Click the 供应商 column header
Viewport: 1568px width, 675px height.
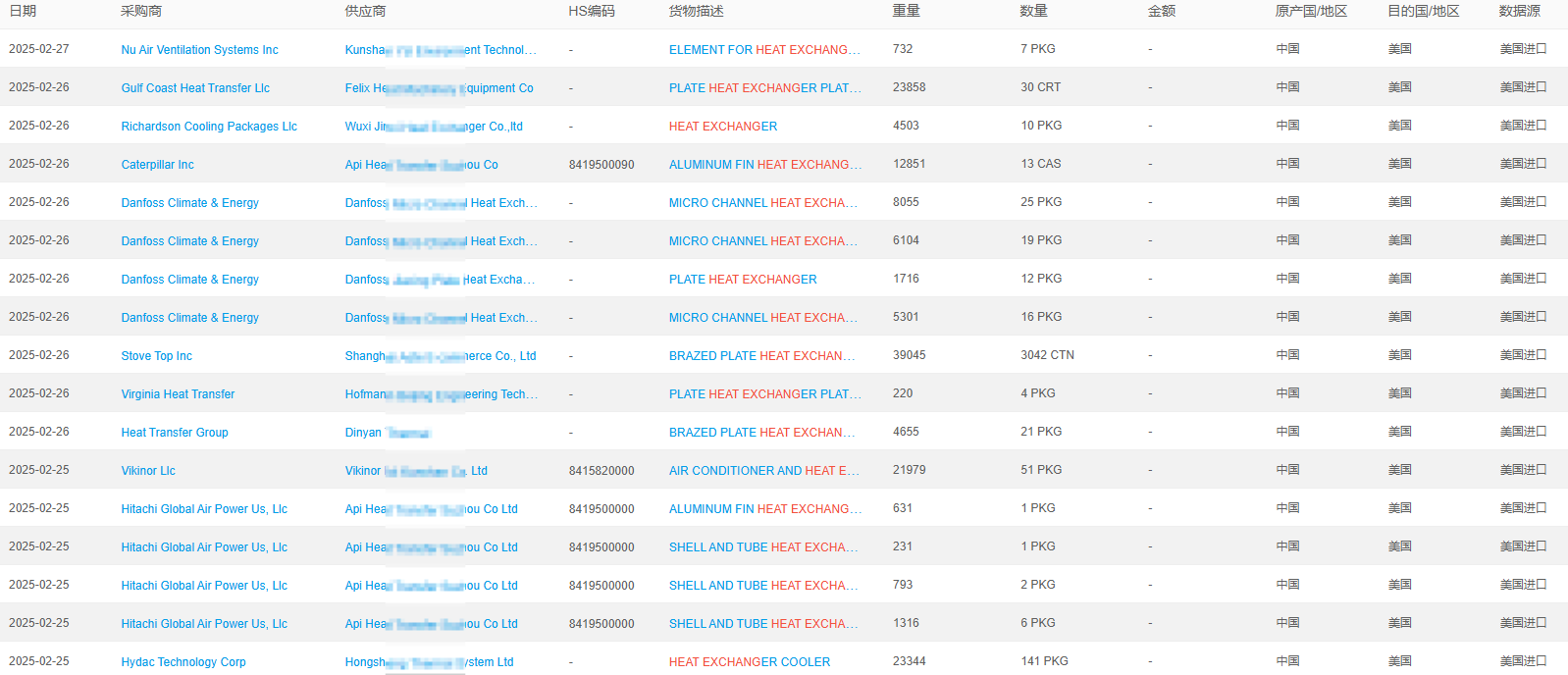pyautogui.click(x=365, y=11)
